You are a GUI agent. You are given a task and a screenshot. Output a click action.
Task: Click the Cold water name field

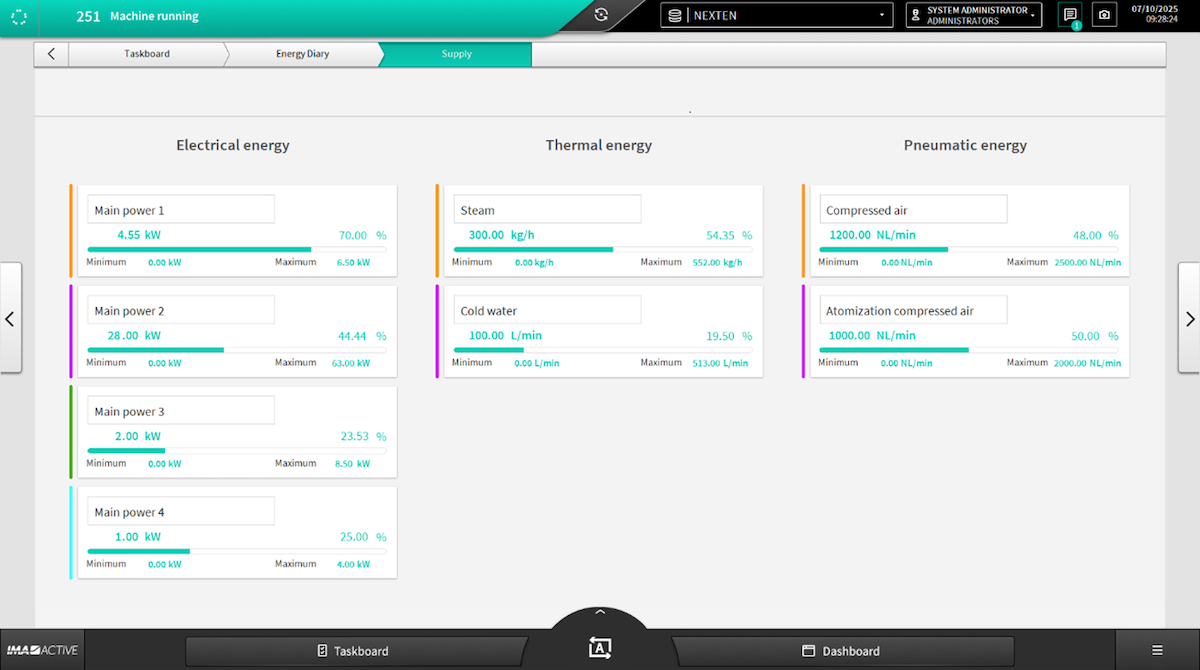(x=547, y=310)
